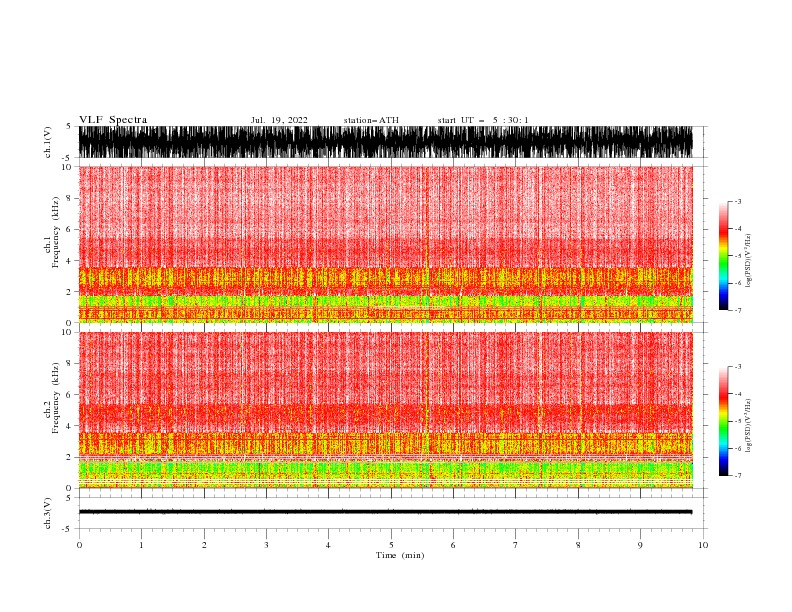Click the 'start UT = 5:30:1' label
The width and height of the screenshot is (792, 612).
[483, 120]
